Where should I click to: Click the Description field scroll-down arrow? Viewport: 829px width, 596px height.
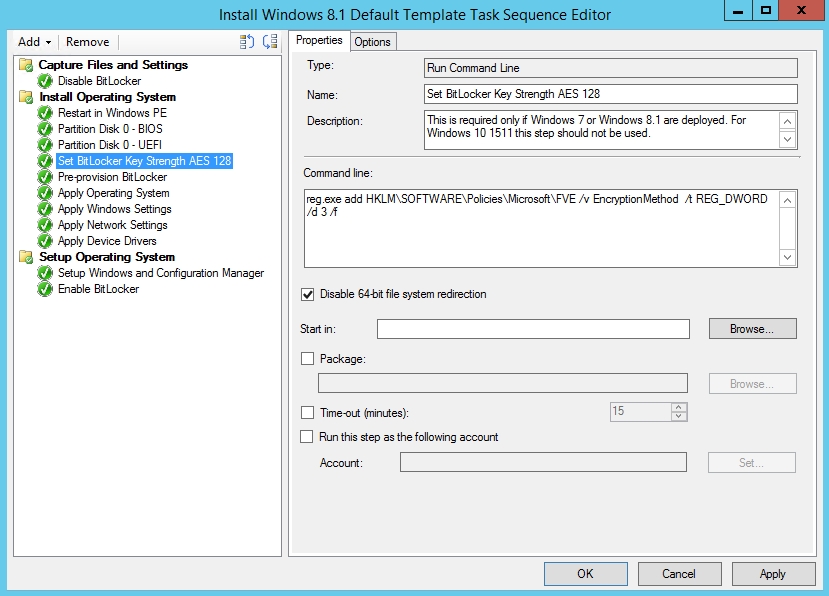click(x=788, y=137)
